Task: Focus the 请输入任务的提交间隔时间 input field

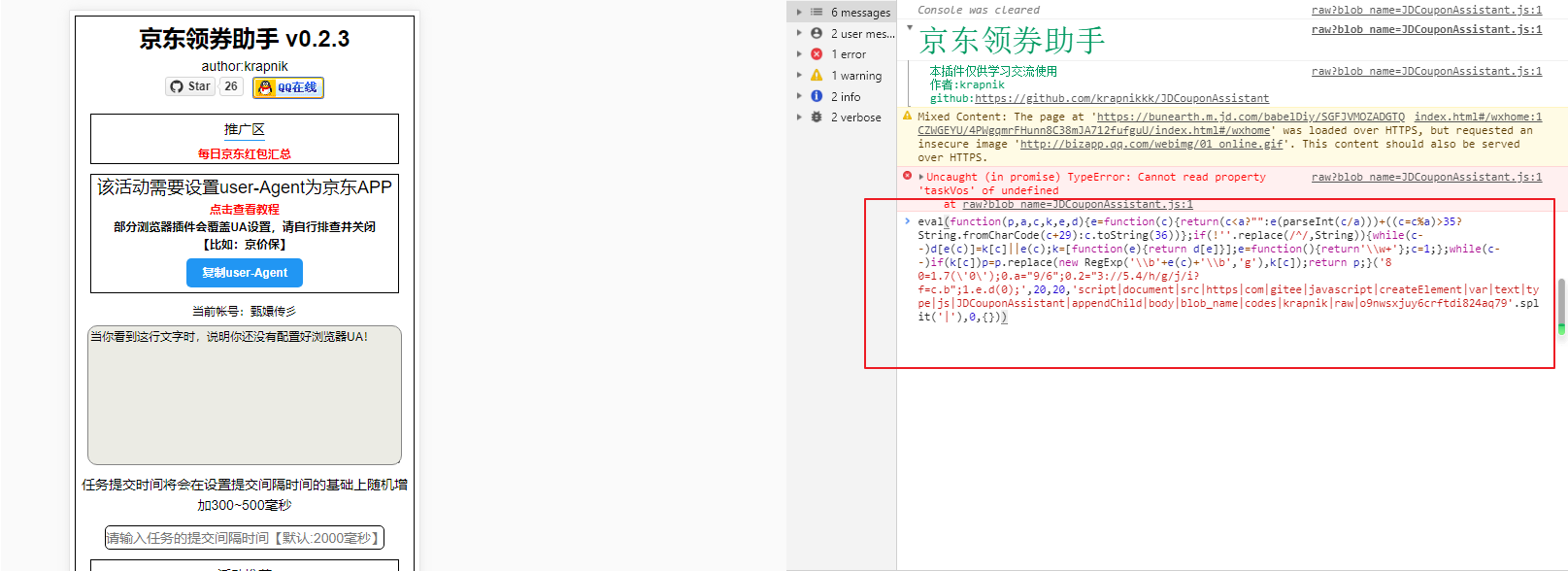Action: coord(245,538)
